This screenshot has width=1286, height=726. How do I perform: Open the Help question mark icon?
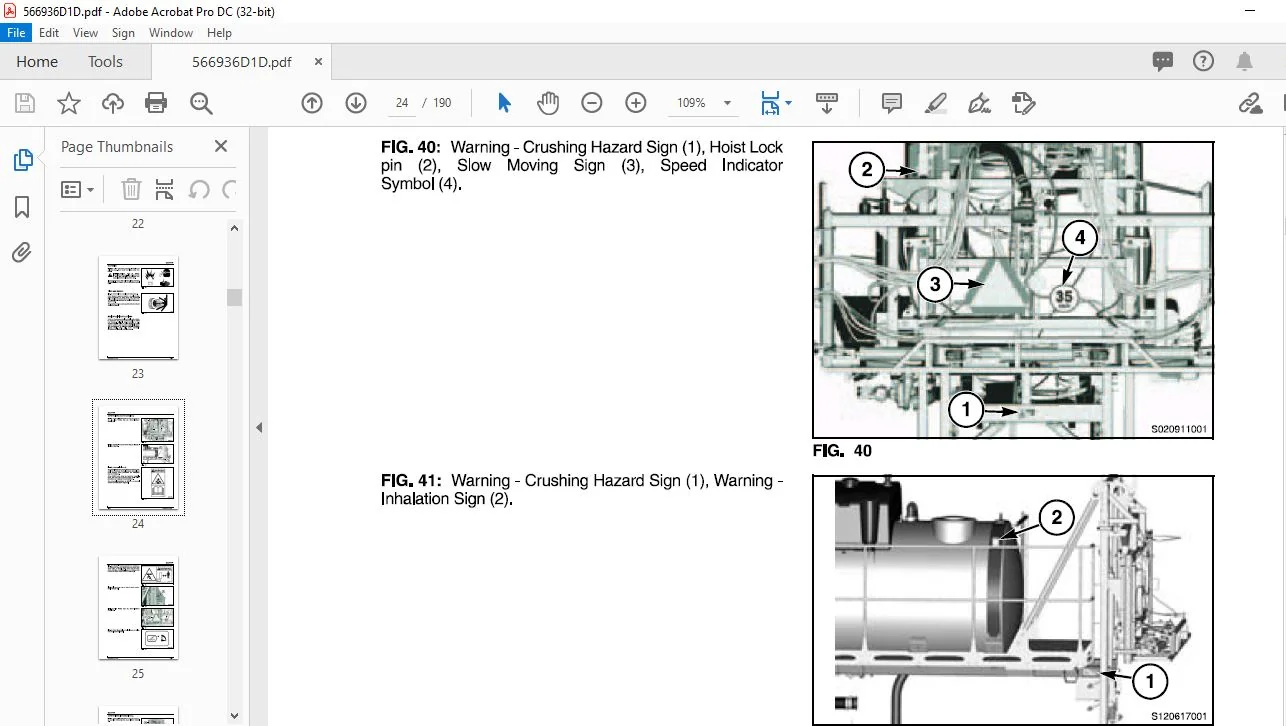1204,62
